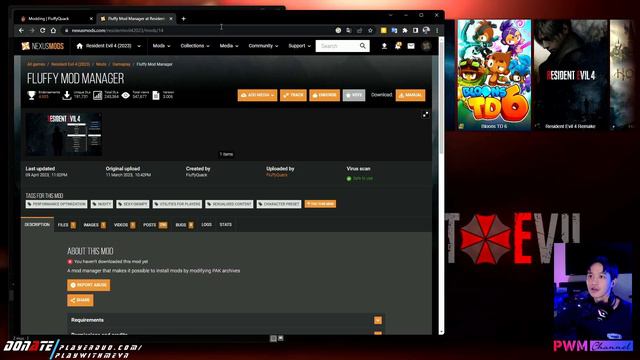The image size is (640, 360).
Task: Open the Resident Evil 4 mod screenshot thumbnail
Action: coord(64,134)
